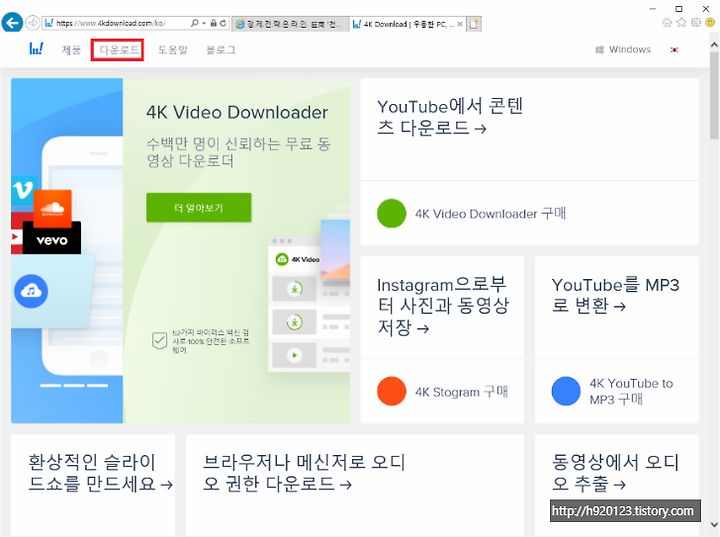The image size is (720, 537).
Task: Open Favorites with the star icon
Action: click(681, 23)
